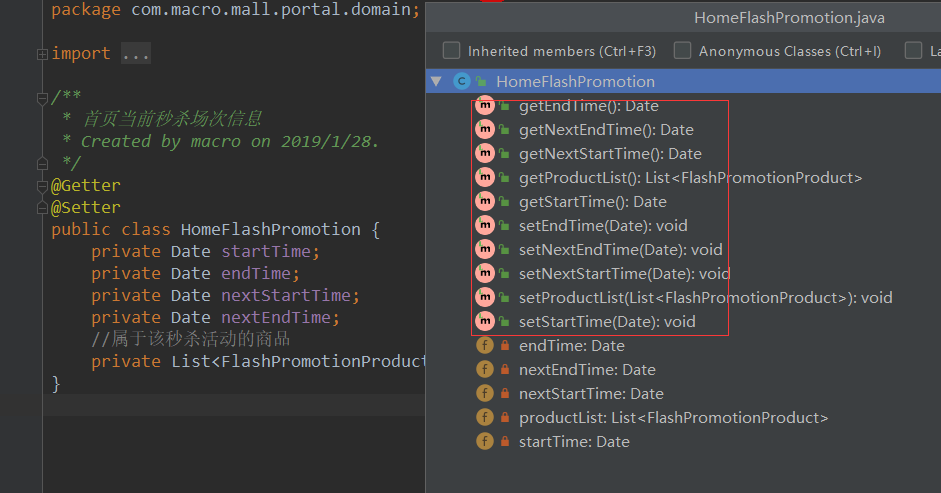Click method icon beside setStartTime(Date): void
The image size is (941, 493).
coord(485,322)
